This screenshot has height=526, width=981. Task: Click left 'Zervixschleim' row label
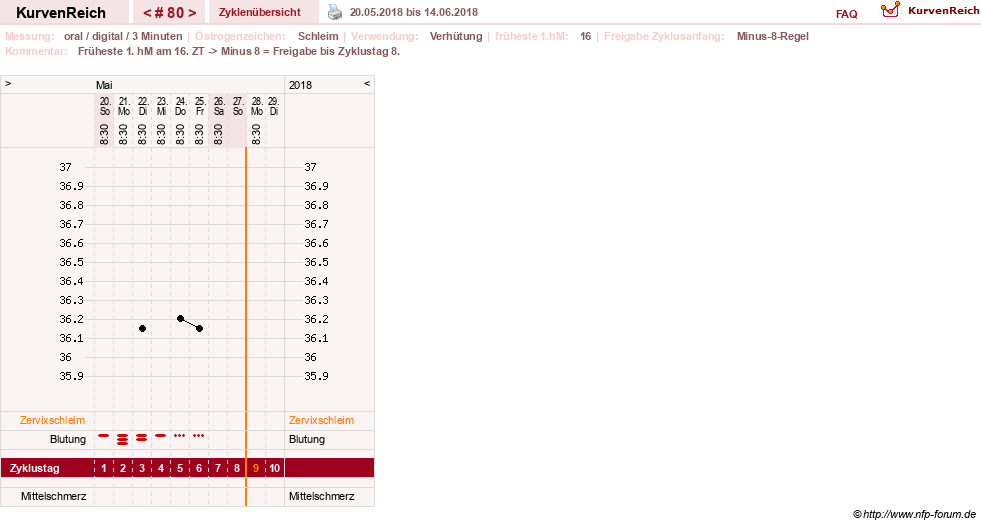pos(52,420)
